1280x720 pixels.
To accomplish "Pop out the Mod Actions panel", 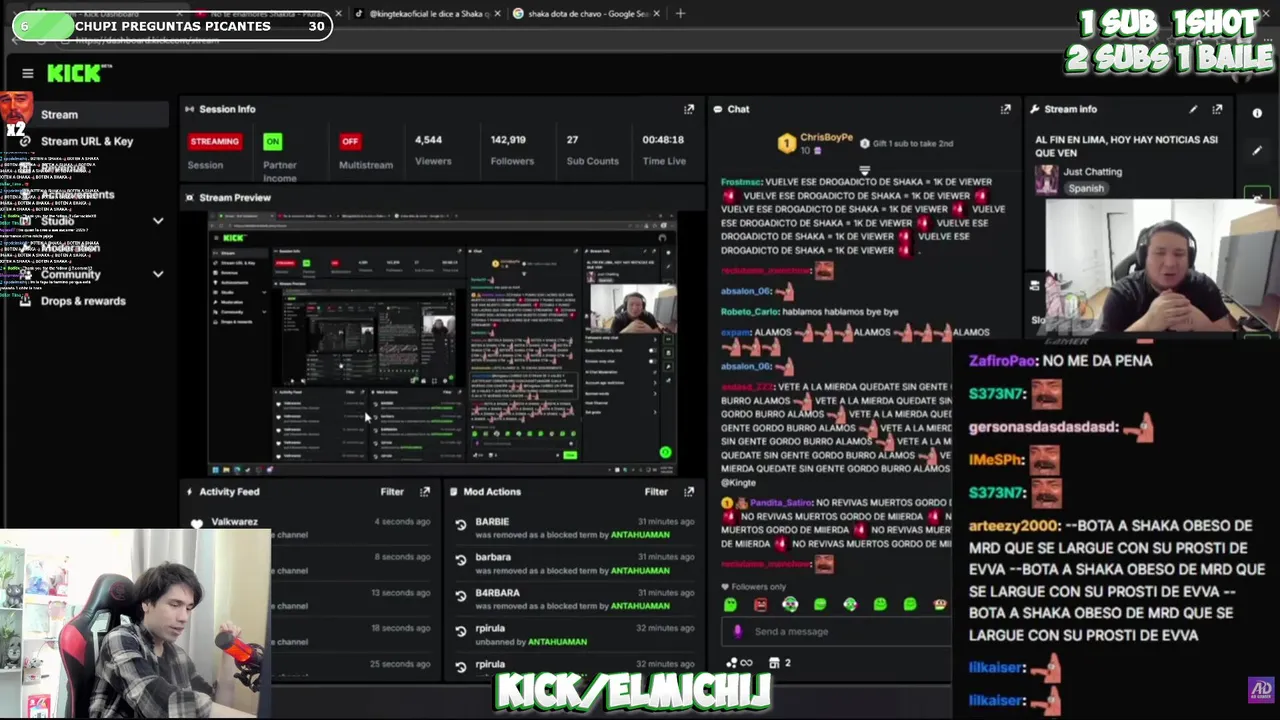I will pyautogui.click(x=688, y=492).
